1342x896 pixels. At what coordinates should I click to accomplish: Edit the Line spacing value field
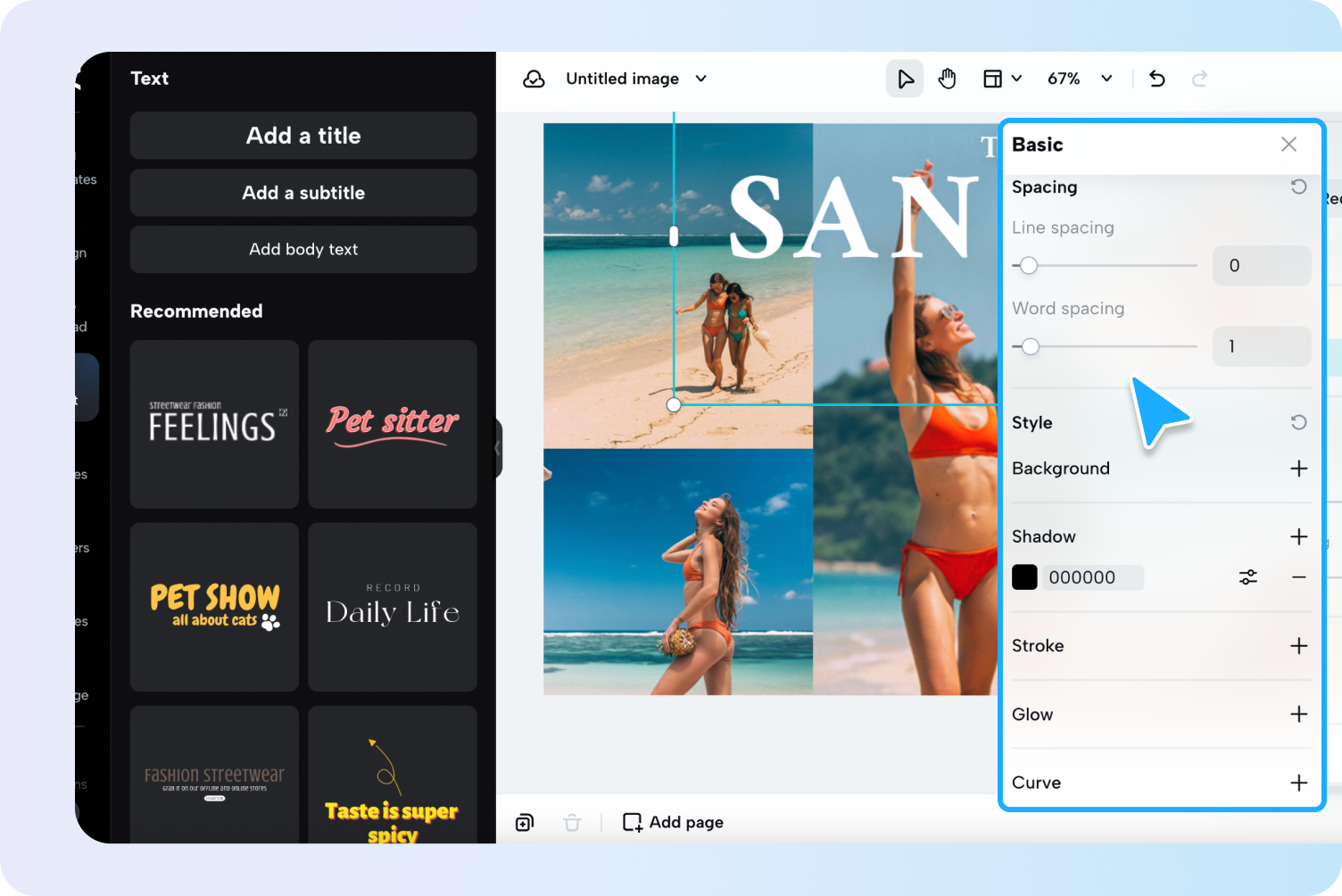pyautogui.click(x=1262, y=265)
